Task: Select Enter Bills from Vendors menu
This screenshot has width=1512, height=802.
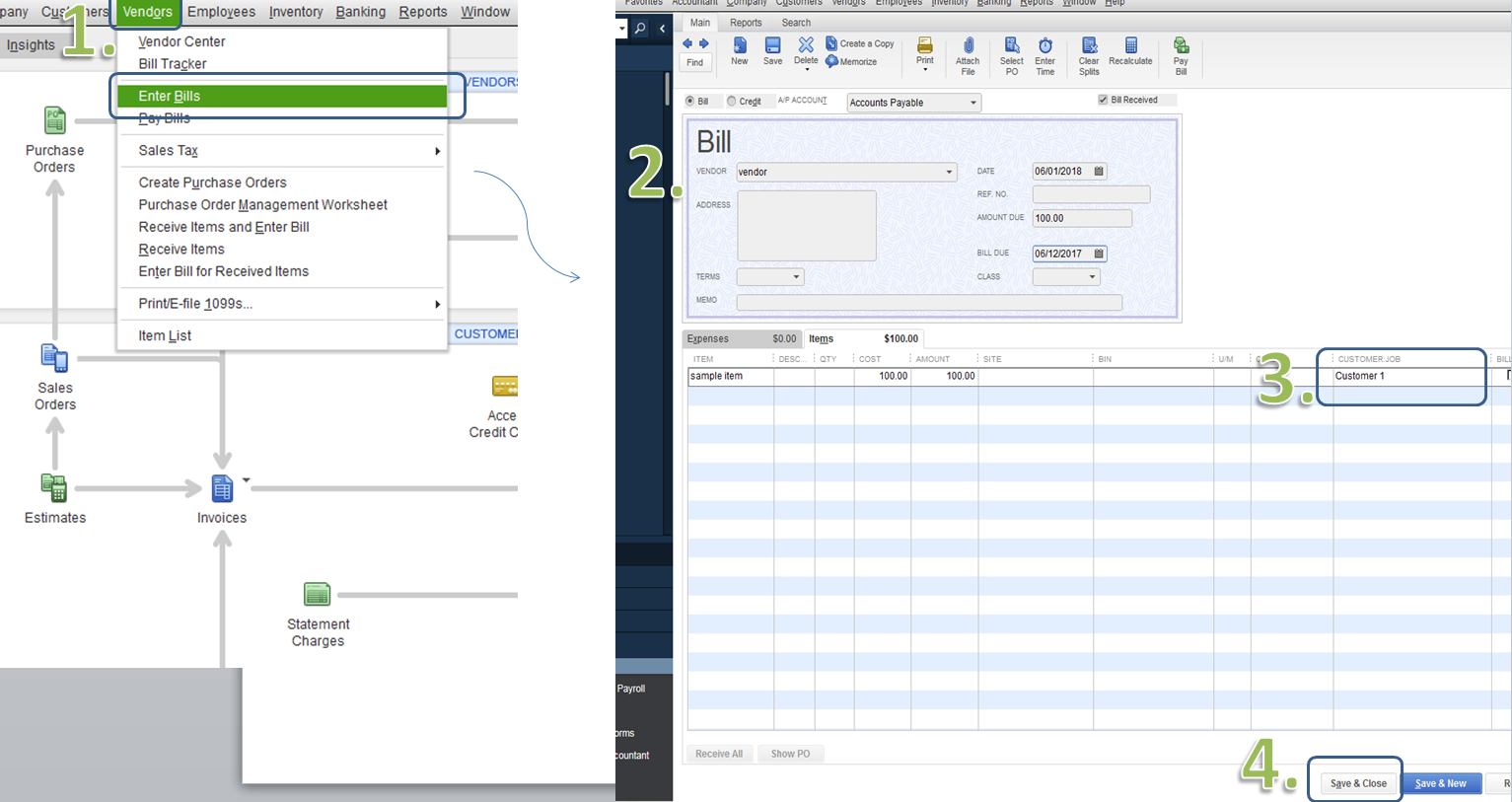Action: click(282, 96)
